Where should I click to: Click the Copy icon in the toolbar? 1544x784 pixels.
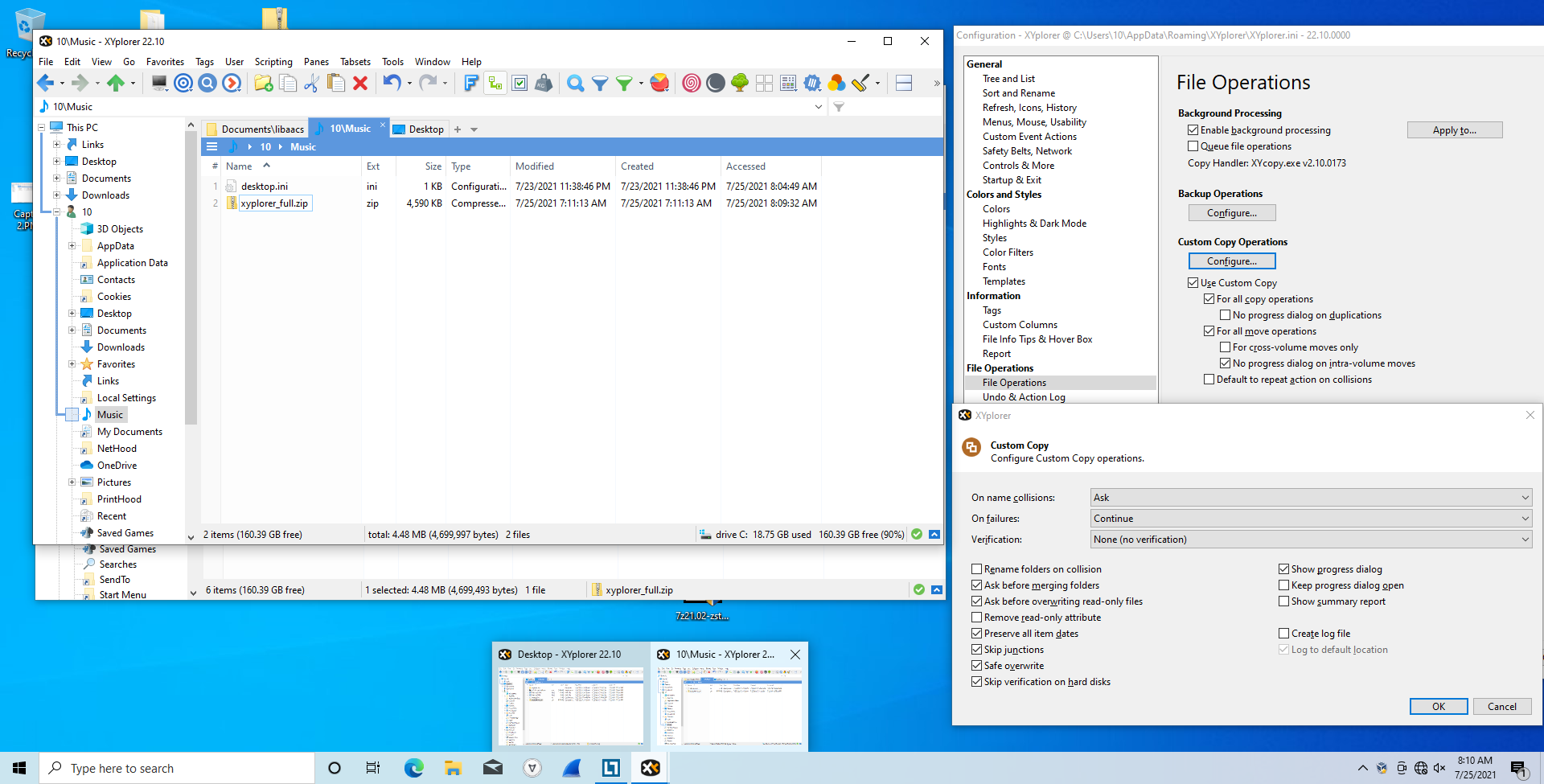pyautogui.click(x=288, y=83)
